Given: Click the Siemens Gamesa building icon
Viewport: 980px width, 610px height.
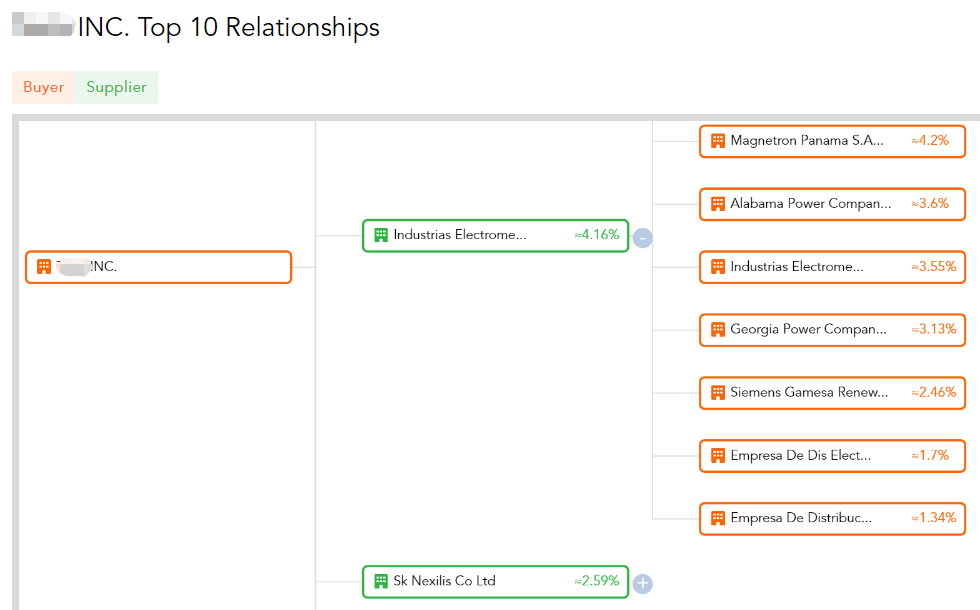Looking at the screenshot, I should click(x=718, y=392).
